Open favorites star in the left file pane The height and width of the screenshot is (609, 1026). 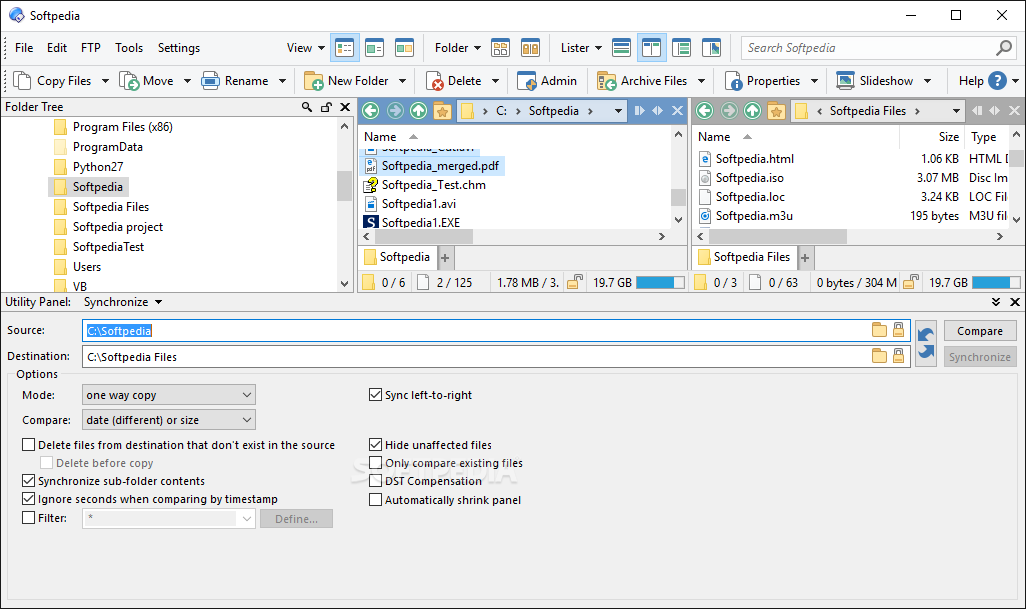(442, 111)
